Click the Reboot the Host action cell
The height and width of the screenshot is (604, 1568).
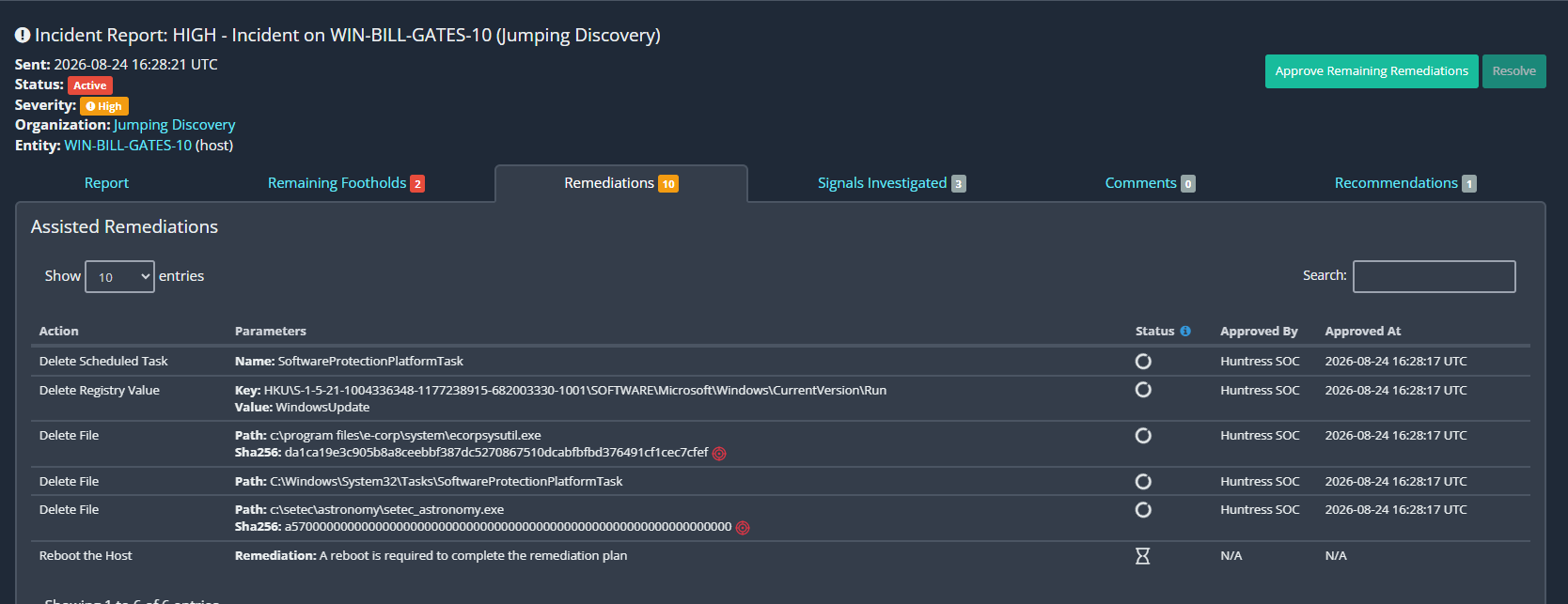pyautogui.click(x=86, y=555)
